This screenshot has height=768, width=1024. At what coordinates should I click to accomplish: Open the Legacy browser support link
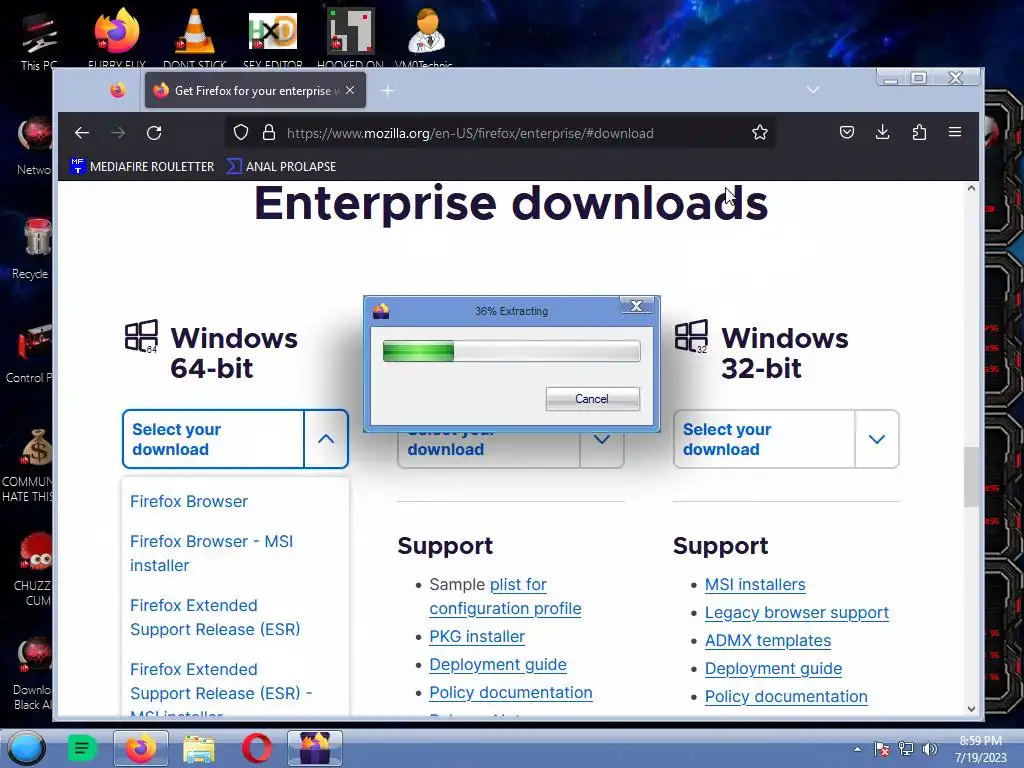(797, 613)
